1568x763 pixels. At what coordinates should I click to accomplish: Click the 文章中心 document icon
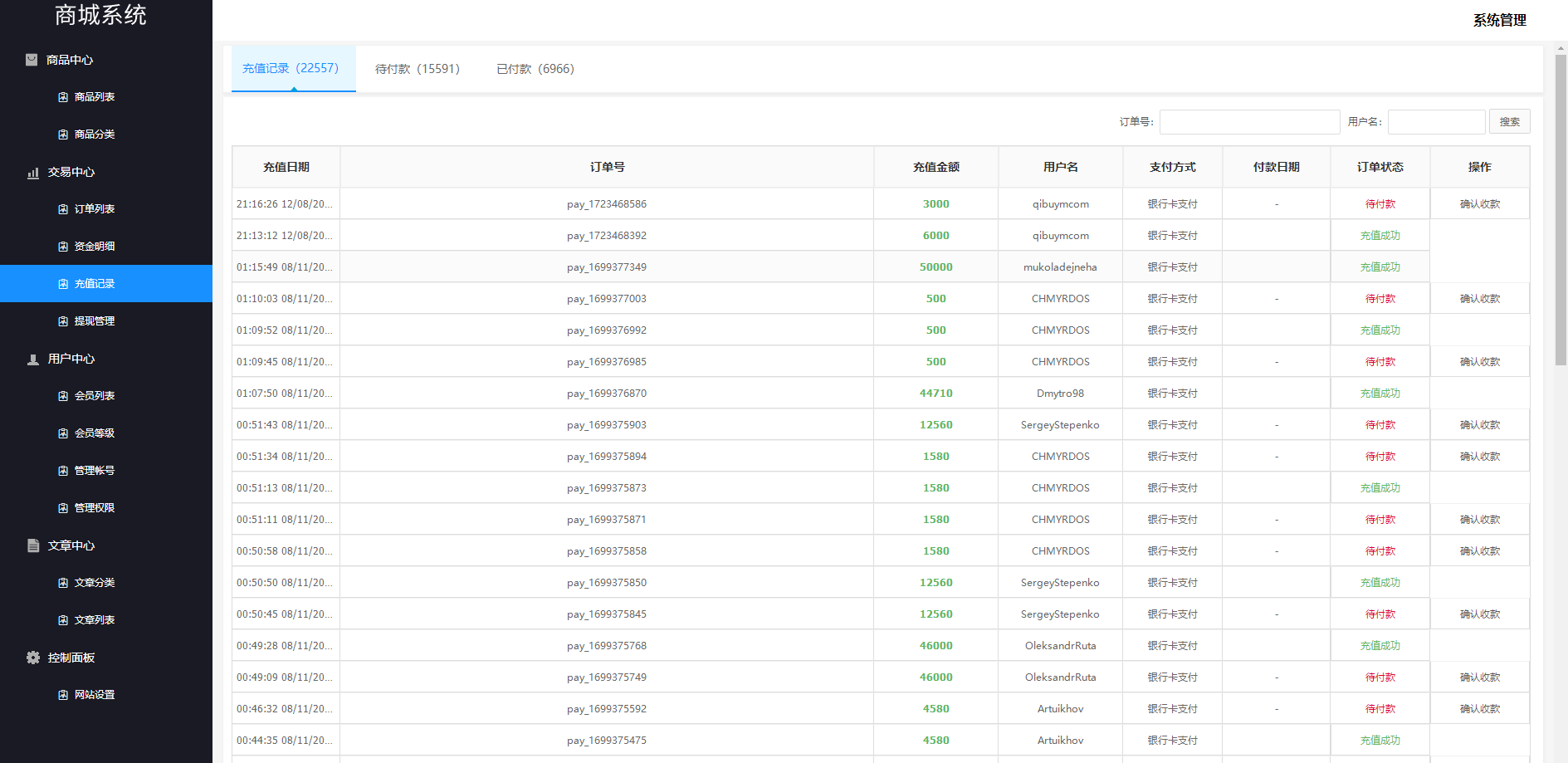point(33,545)
